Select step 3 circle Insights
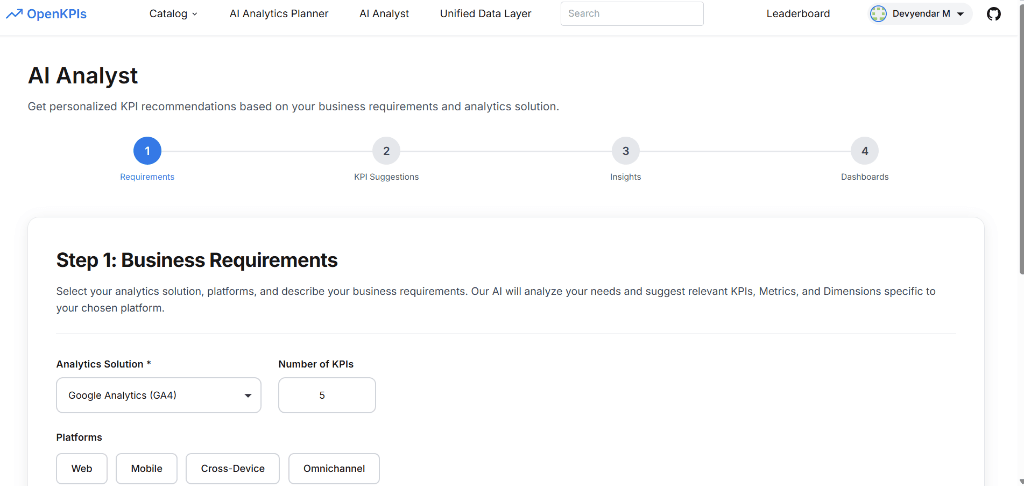 click(x=626, y=151)
